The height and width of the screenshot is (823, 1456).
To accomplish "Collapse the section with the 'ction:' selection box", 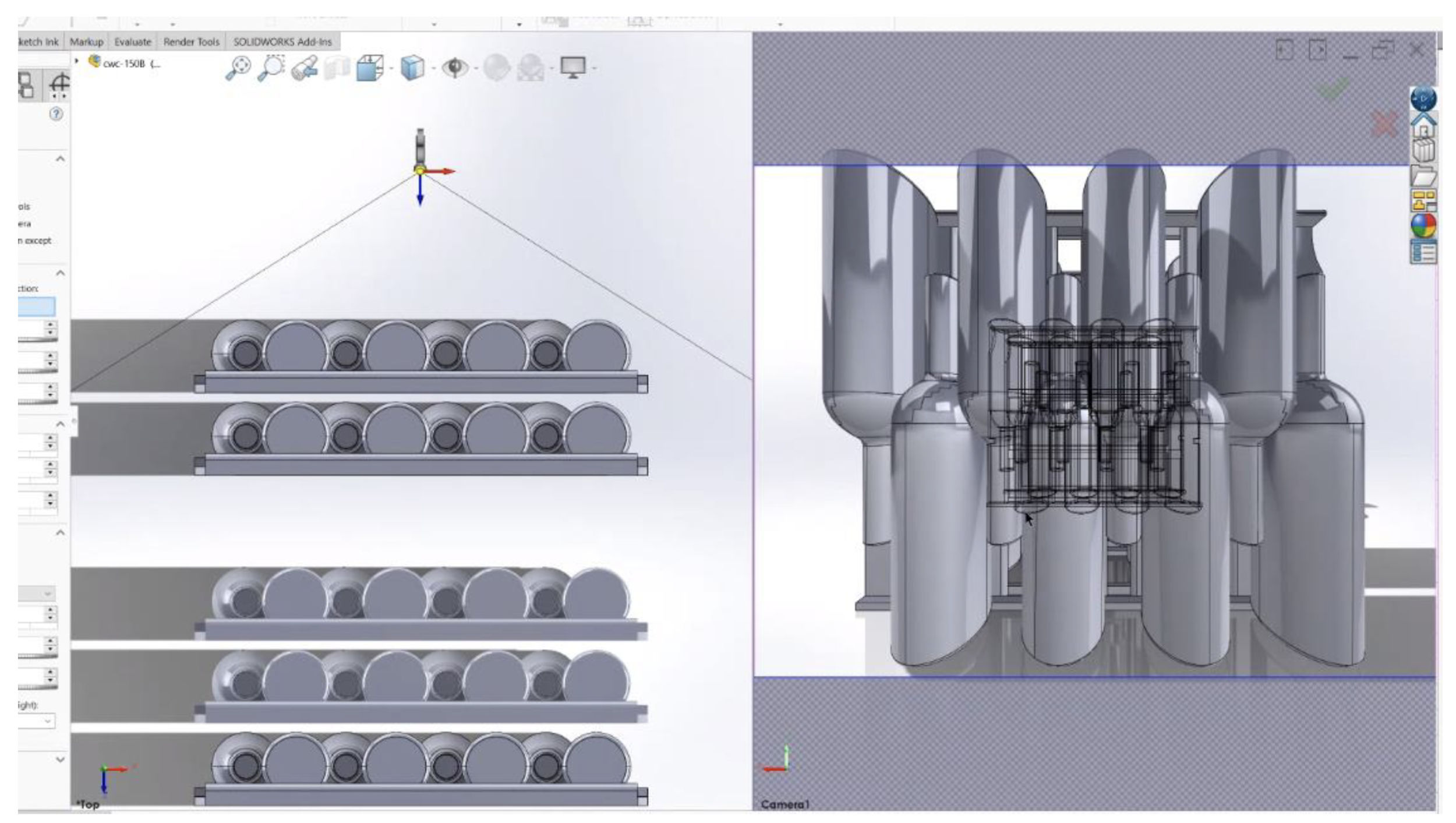I will pyautogui.click(x=61, y=273).
